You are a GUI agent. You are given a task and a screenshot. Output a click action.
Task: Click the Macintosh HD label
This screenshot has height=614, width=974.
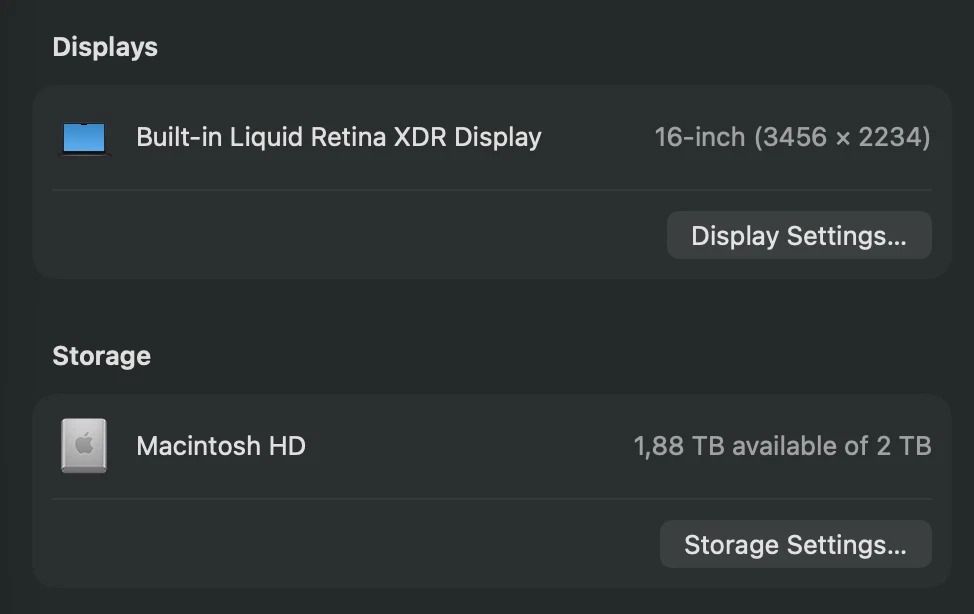coord(221,446)
